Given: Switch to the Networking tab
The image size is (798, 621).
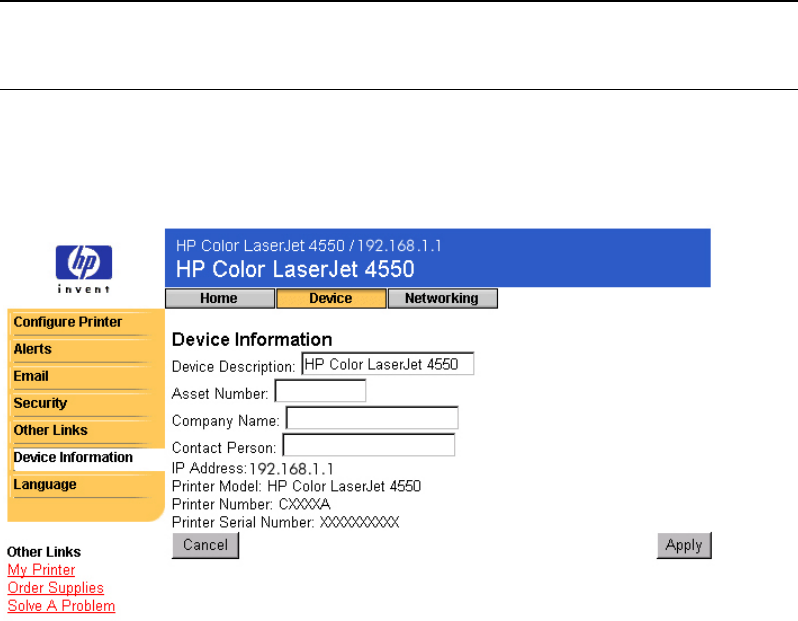Looking at the screenshot, I should click(442, 298).
